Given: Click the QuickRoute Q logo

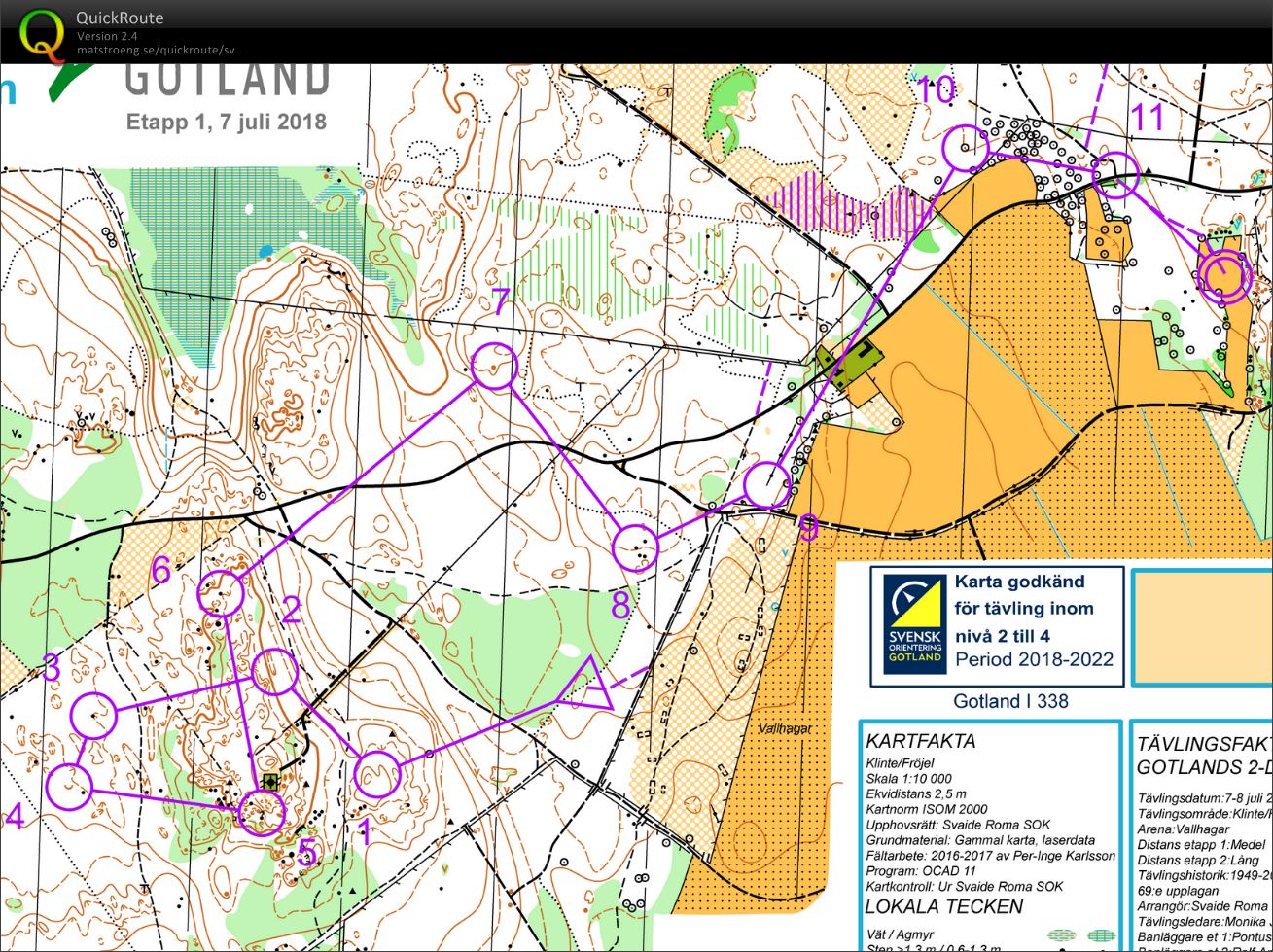Looking at the screenshot, I should point(42,32).
